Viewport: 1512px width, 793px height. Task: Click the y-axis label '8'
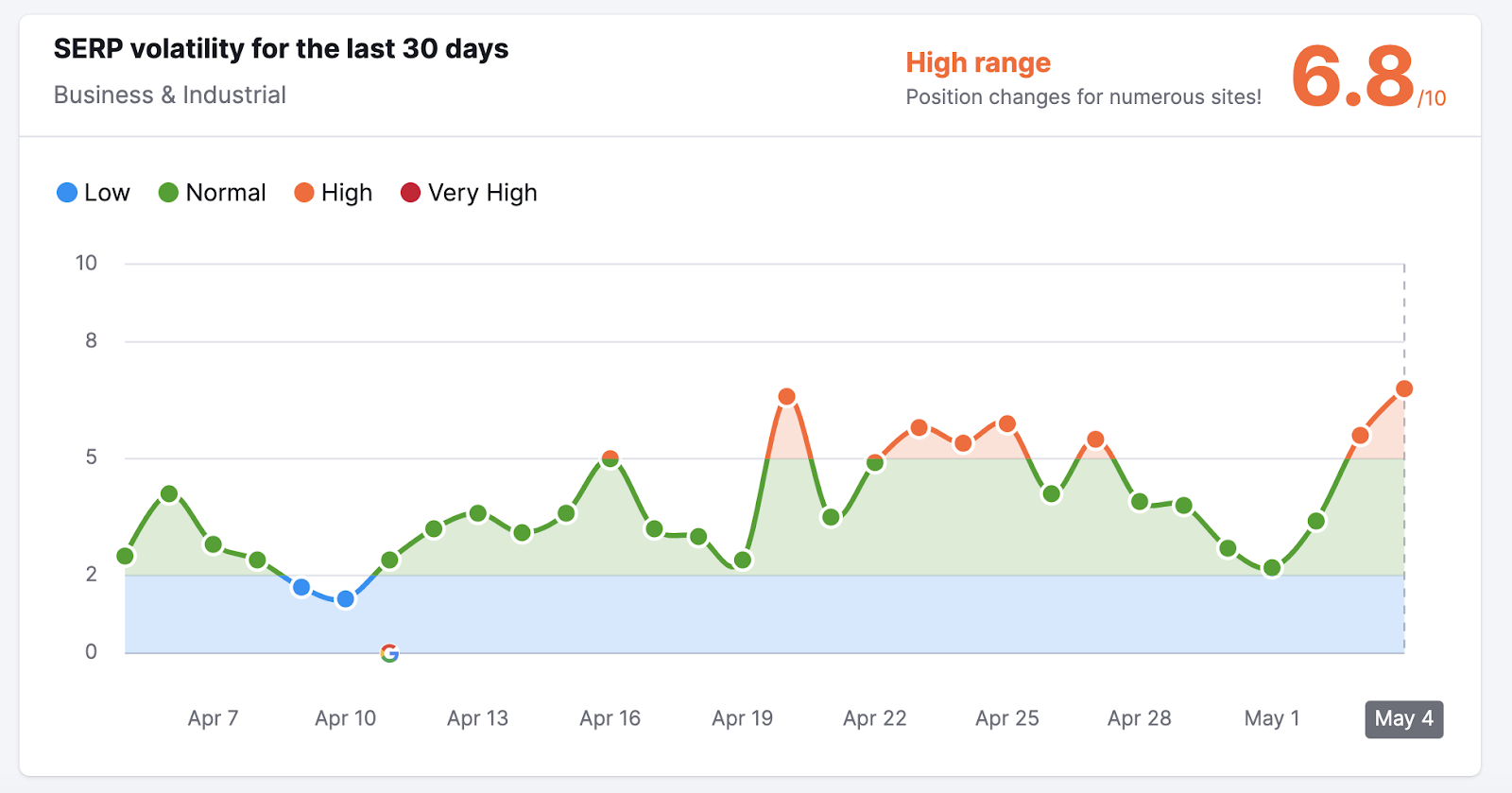(91, 340)
